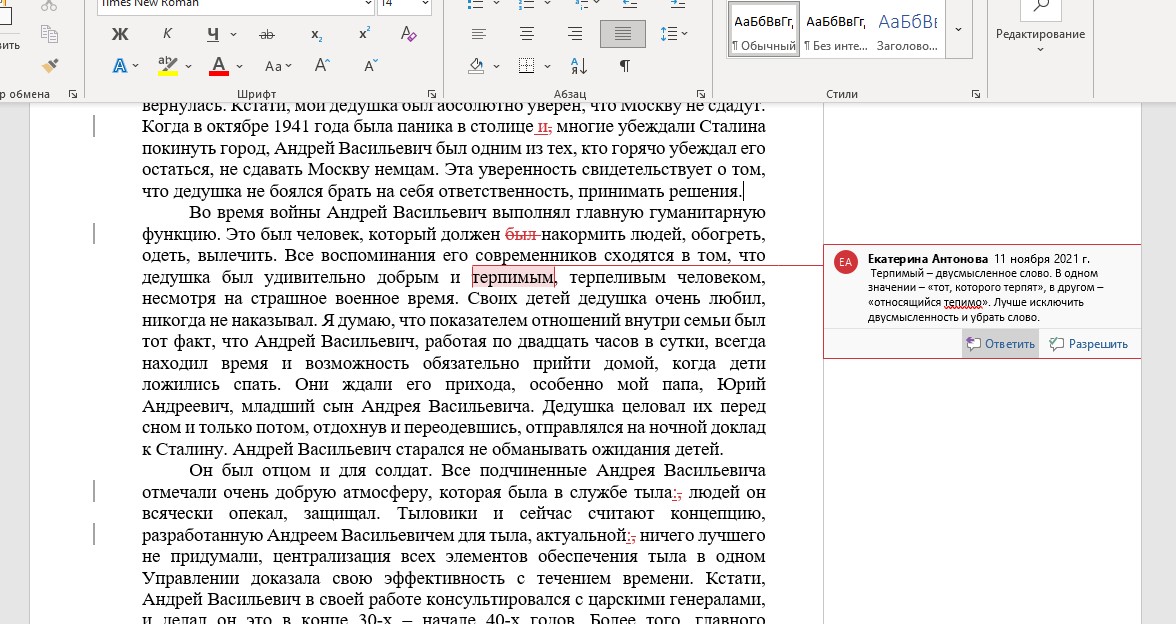1176x624 pixels.
Task: Open the Редактирование editing menu
Action: pyautogui.click(x=1040, y=34)
